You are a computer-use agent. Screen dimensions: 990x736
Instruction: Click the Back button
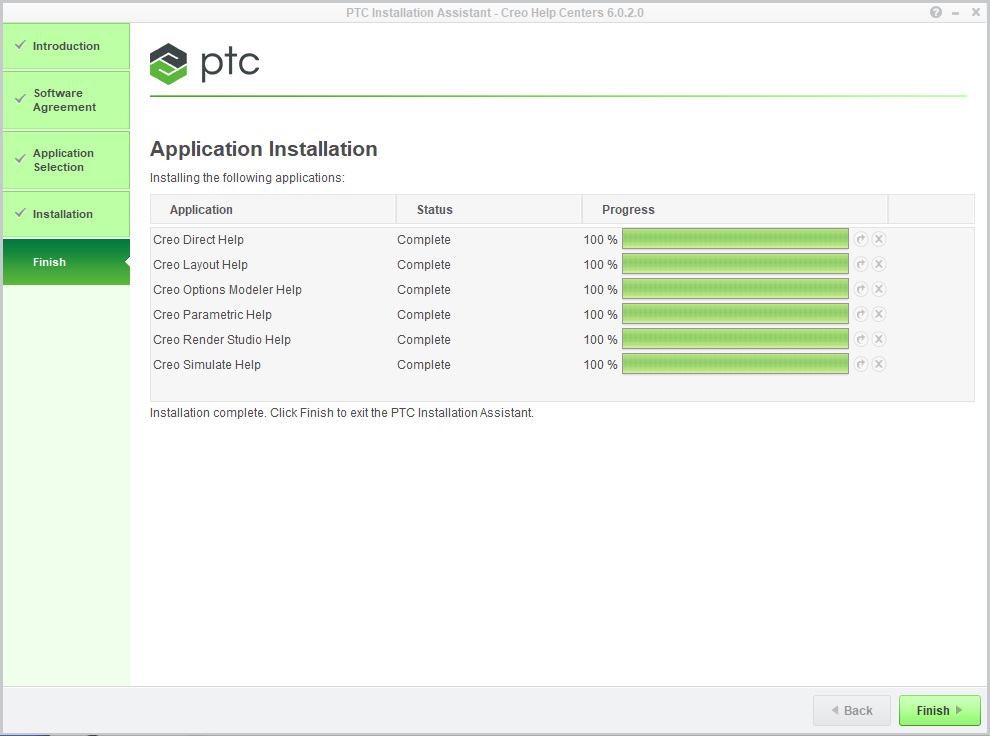click(851, 710)
